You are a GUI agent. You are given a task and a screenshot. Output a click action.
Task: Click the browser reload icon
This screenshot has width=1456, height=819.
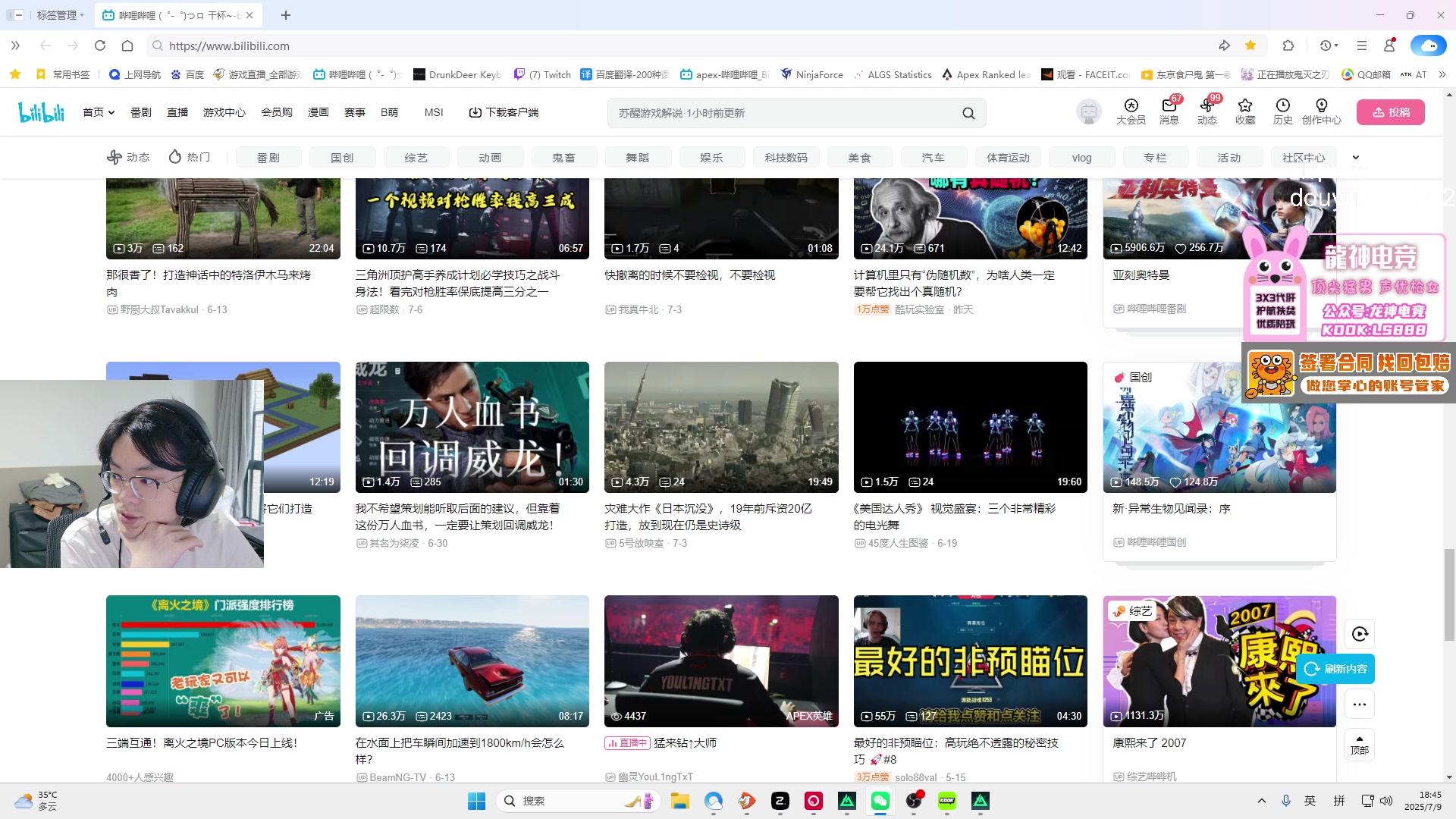tap(100, 45)
